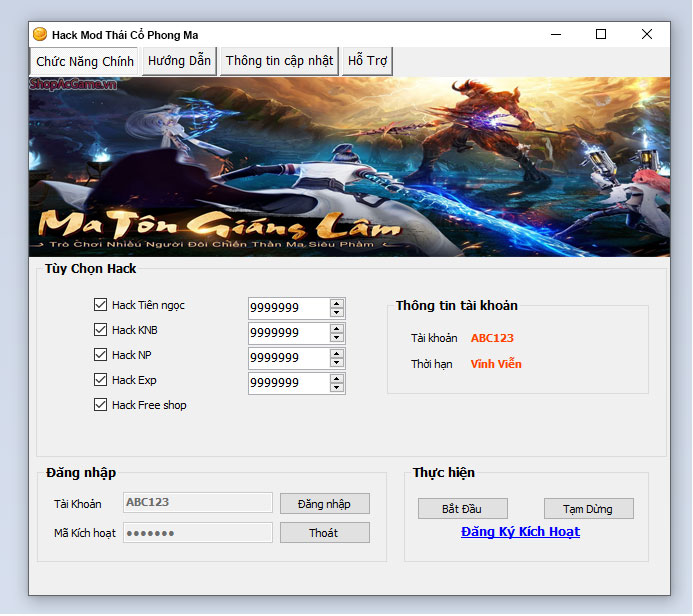This screenshot has width=693, height=616.
Task: Minimize the Hack Mod window
Action: tap(556, 34)
